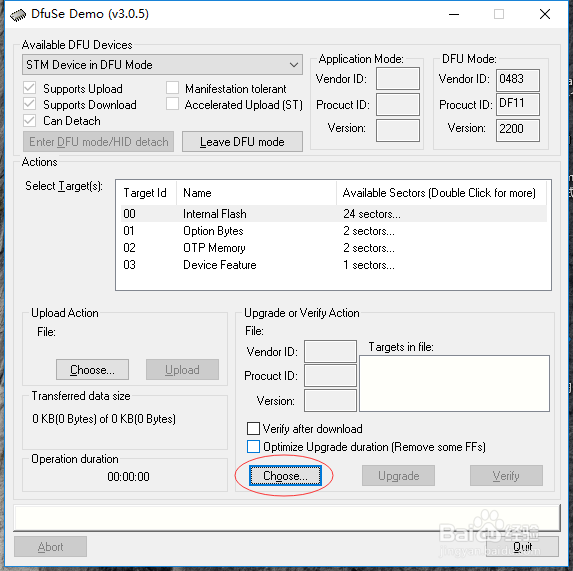The height and width of the screenshot is (571, 573).
Task: Close the DfuSe Demo window
Action: coord(544,14)
